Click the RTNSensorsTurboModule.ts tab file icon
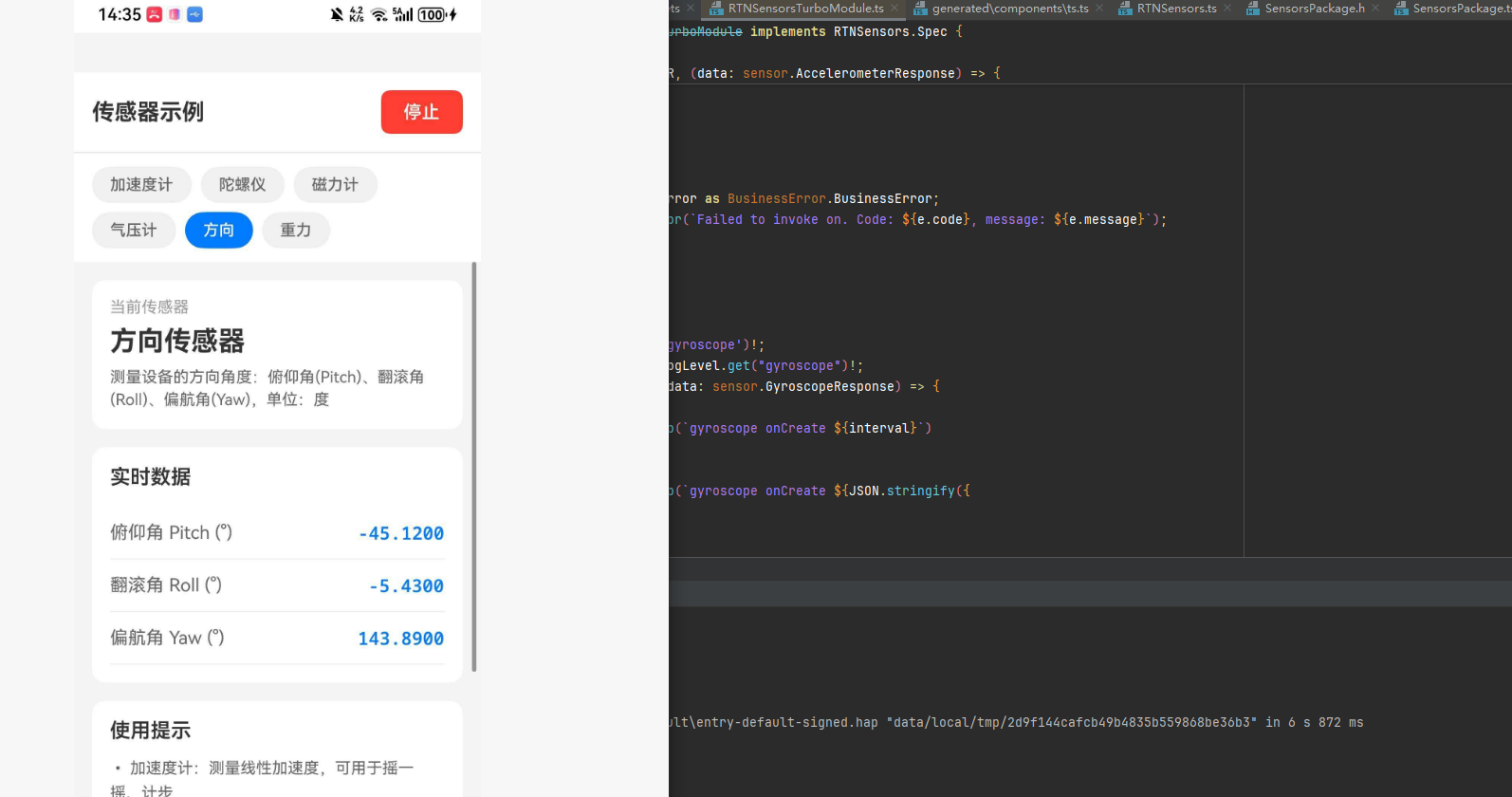Image resolution: width=1512 pixels, height=797 pixels. 716,9
